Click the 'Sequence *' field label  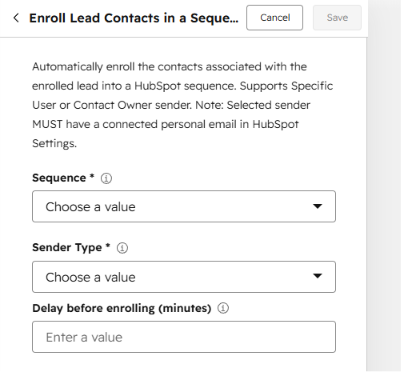(63, 178)
